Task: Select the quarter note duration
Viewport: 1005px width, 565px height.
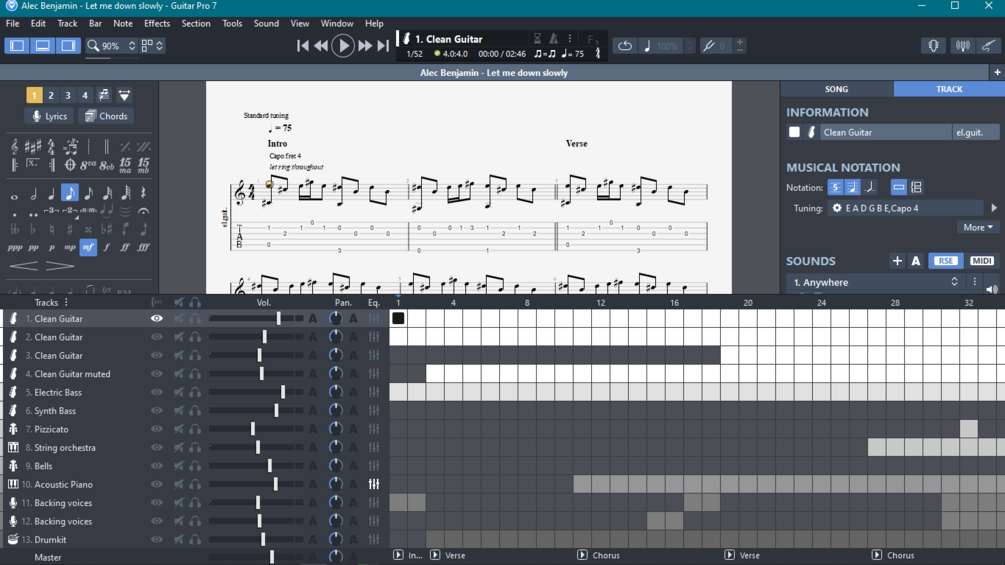Action: [51, 193]
